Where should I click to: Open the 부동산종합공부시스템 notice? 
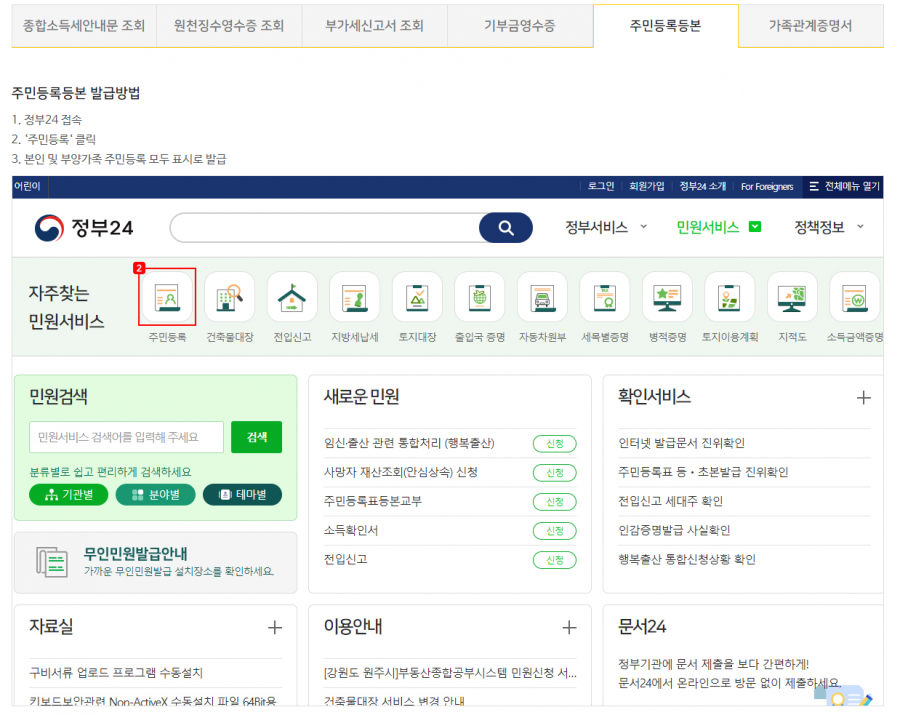click(x=450, y=673)
